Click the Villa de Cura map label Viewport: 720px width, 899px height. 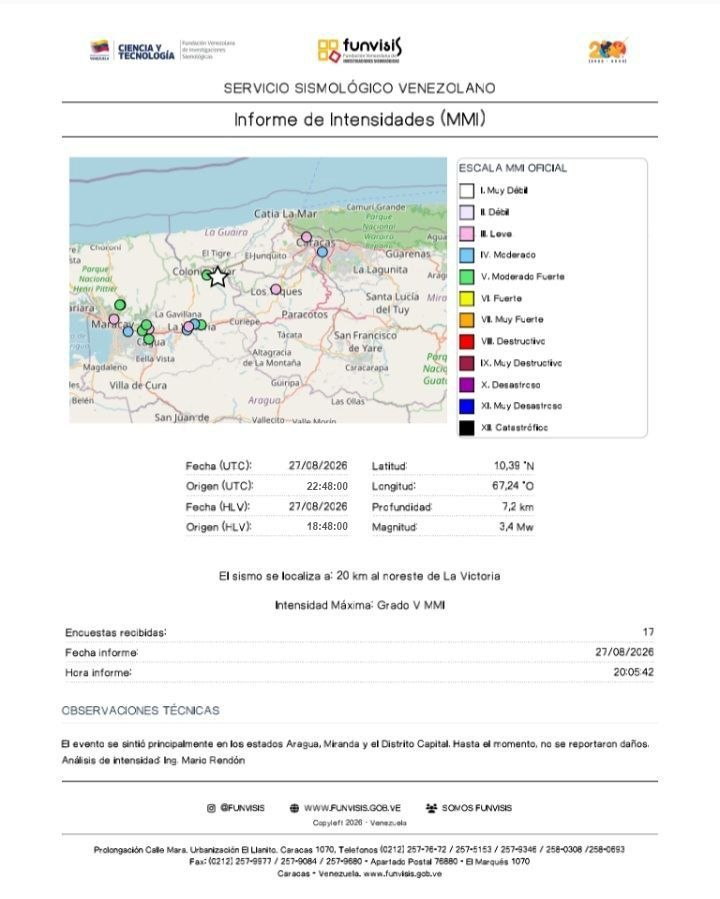click(138, 385)
